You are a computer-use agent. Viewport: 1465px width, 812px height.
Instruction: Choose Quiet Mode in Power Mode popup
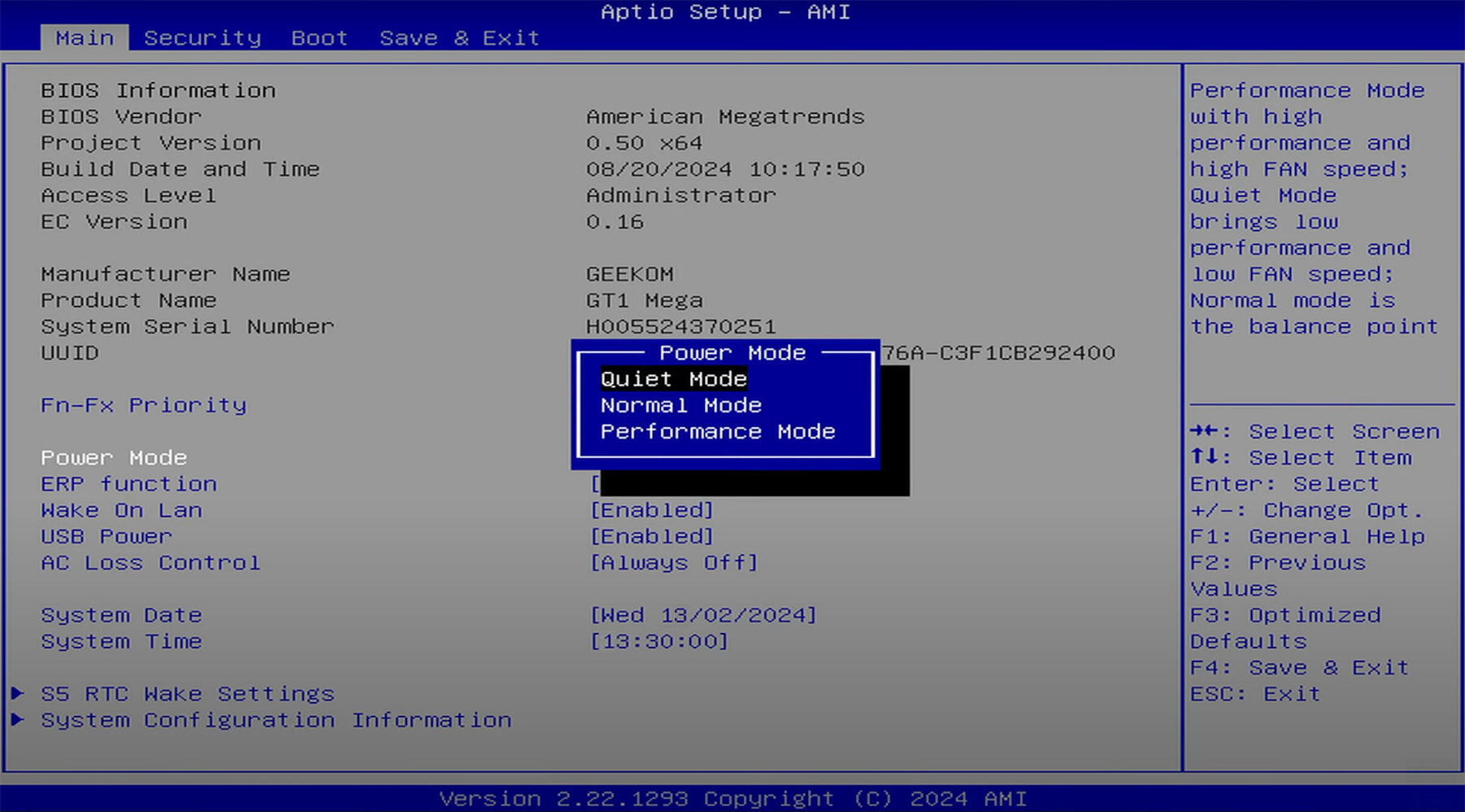[674, 379]
